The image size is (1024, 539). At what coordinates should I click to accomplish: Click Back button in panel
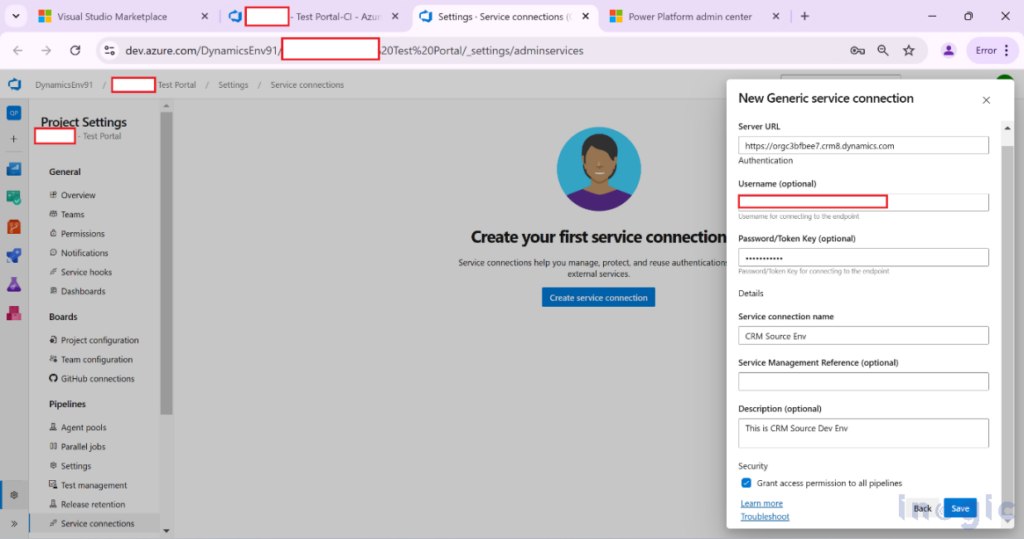(x=922, y=508)
